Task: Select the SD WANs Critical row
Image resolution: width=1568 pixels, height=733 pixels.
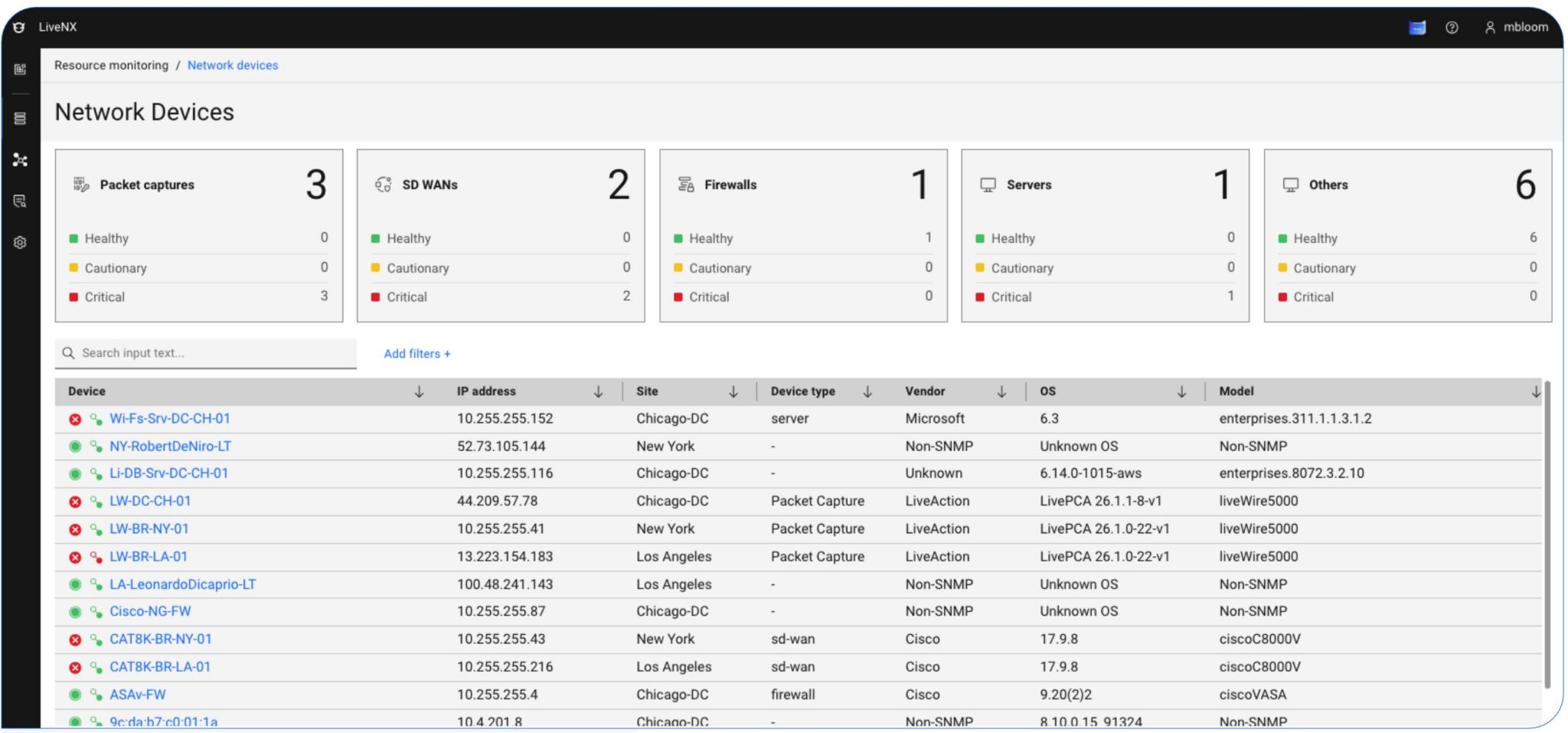Action: tap(501, 296)
